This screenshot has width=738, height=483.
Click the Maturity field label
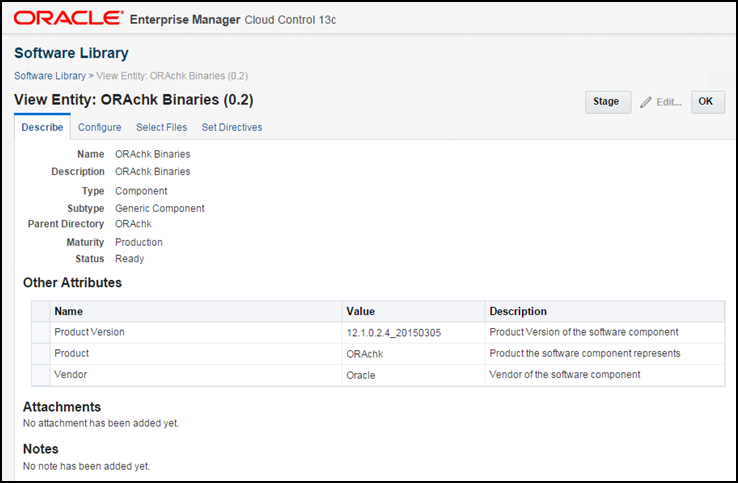click(85, 242)
